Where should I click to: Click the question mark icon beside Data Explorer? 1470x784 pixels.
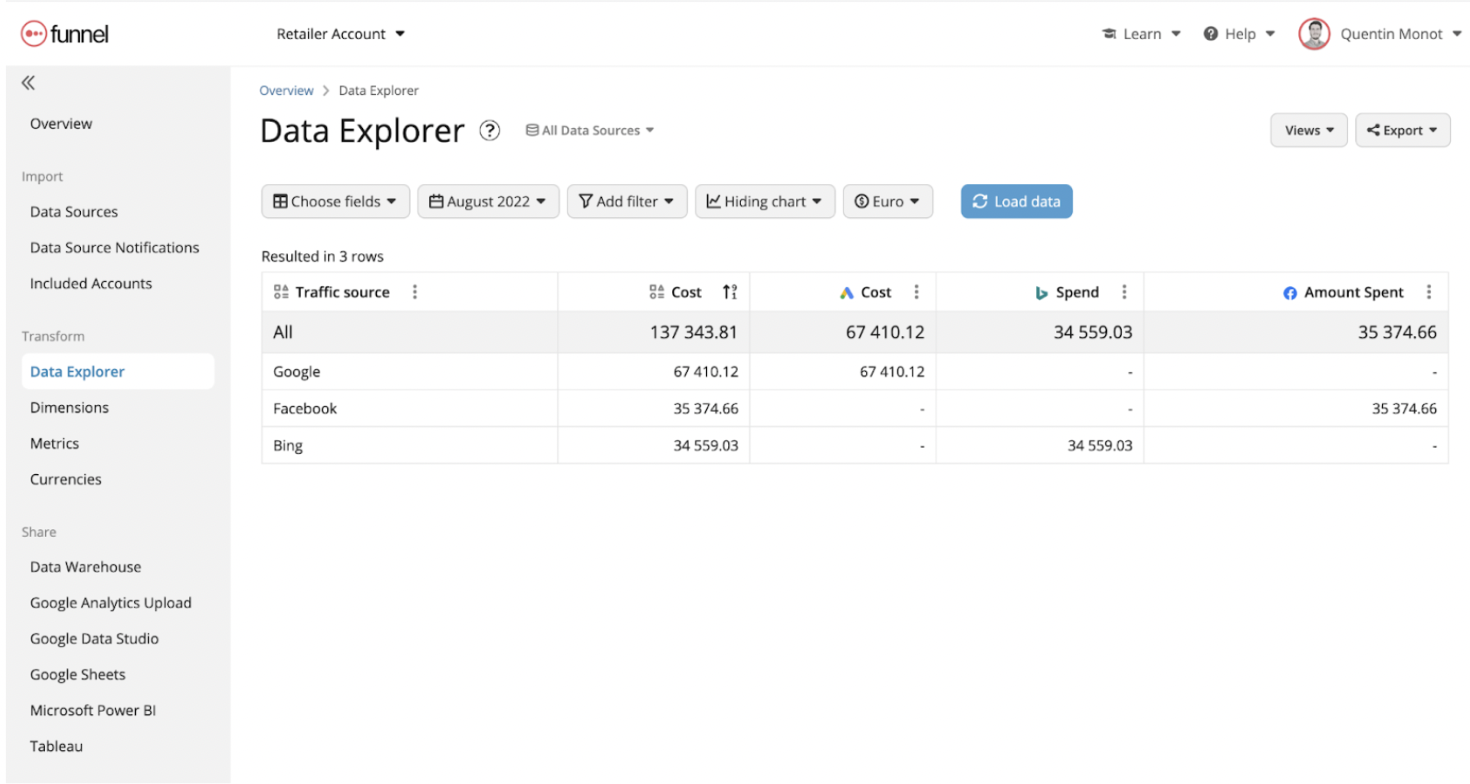coord(489,130)
